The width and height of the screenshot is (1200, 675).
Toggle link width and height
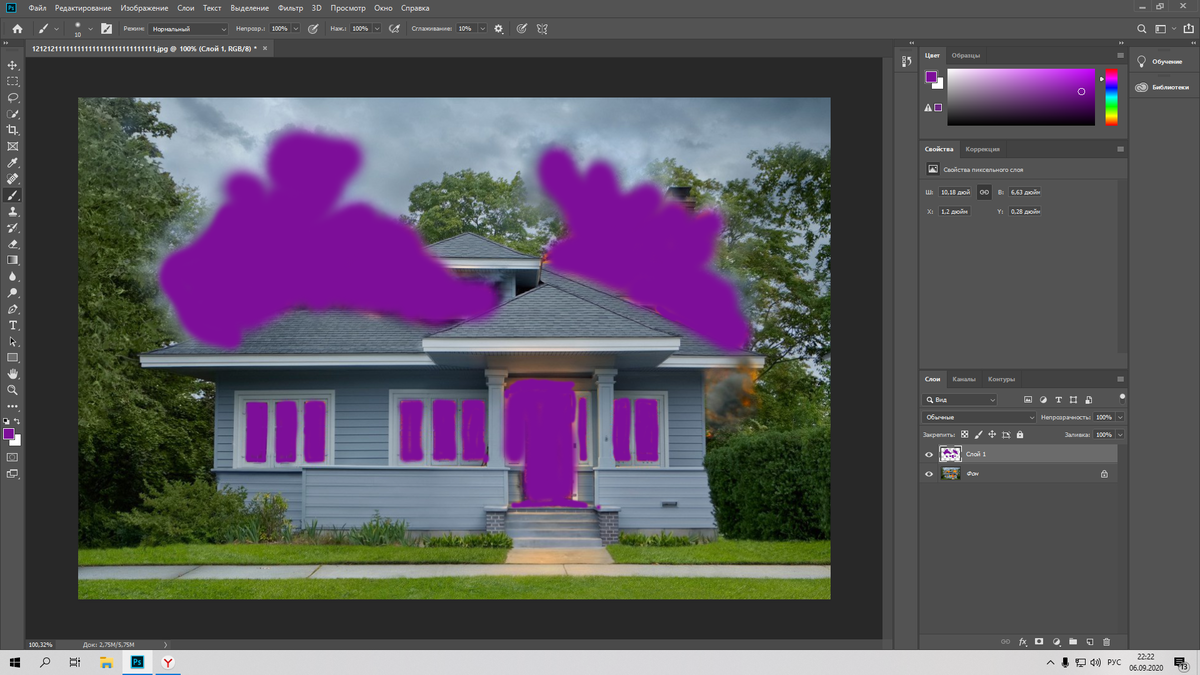pyautogui.click(x=984, y=192)
